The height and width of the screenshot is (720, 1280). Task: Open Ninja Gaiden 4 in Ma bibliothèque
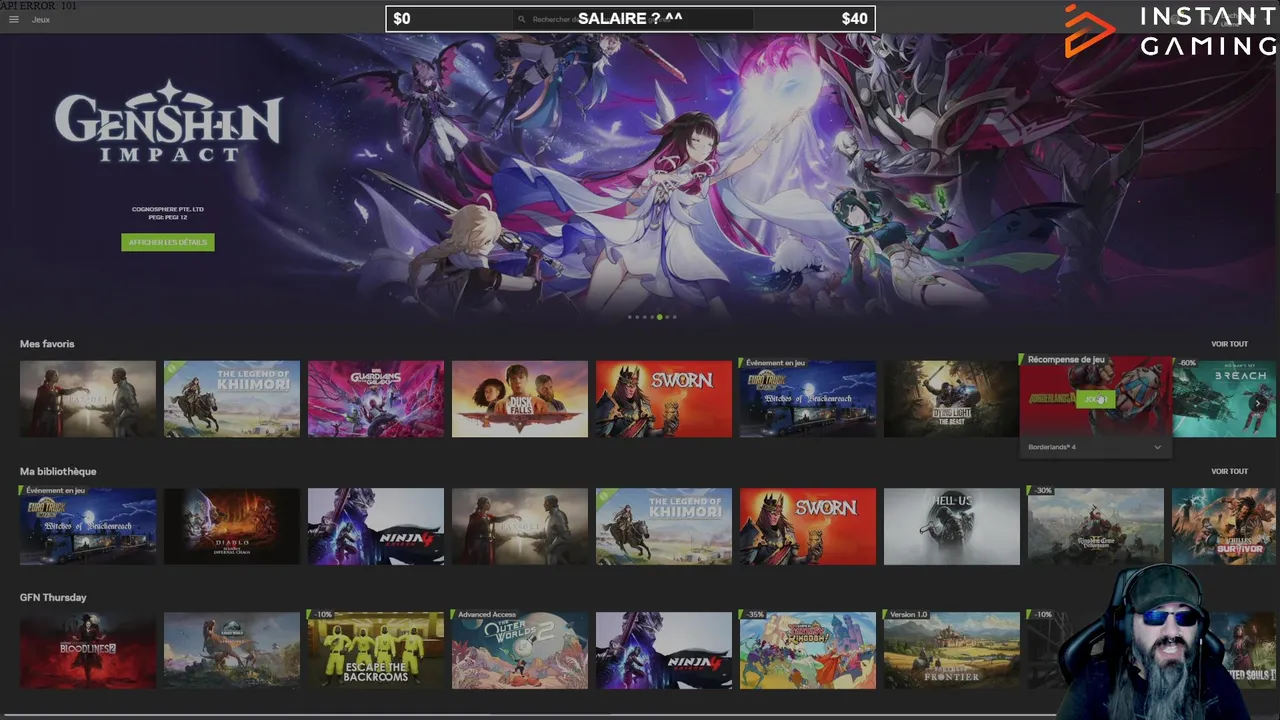pos(376,526)
